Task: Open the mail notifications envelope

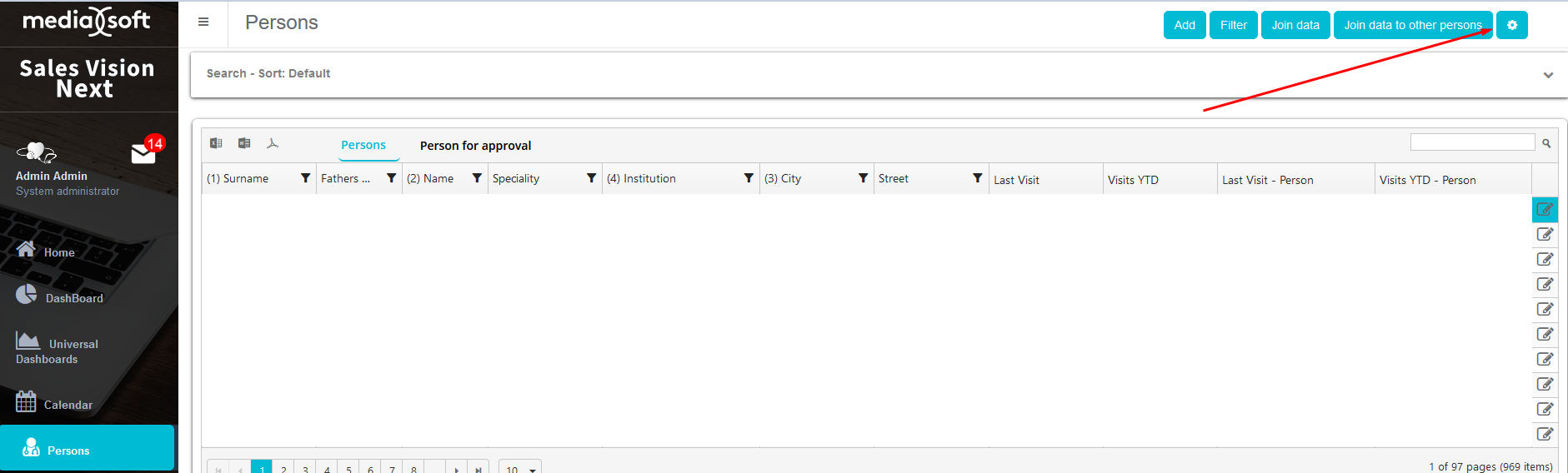Action: tap(143, 153)
